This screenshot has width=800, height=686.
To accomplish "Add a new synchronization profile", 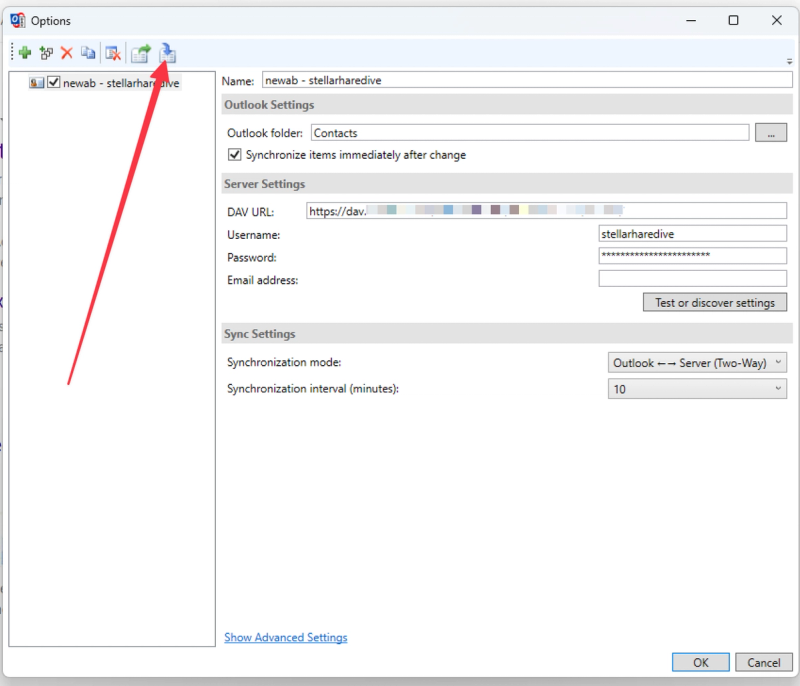I will point(24,53).
